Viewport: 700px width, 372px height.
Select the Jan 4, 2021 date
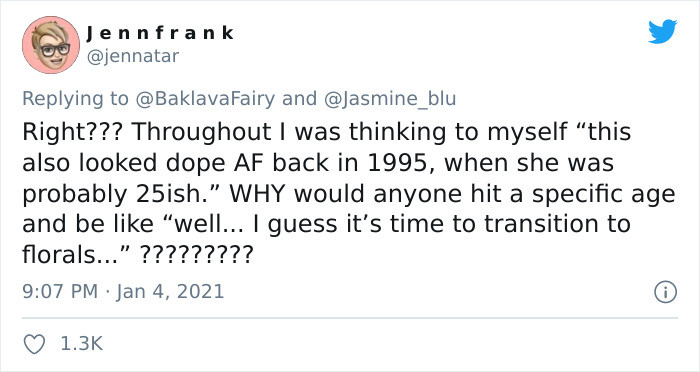170,292
